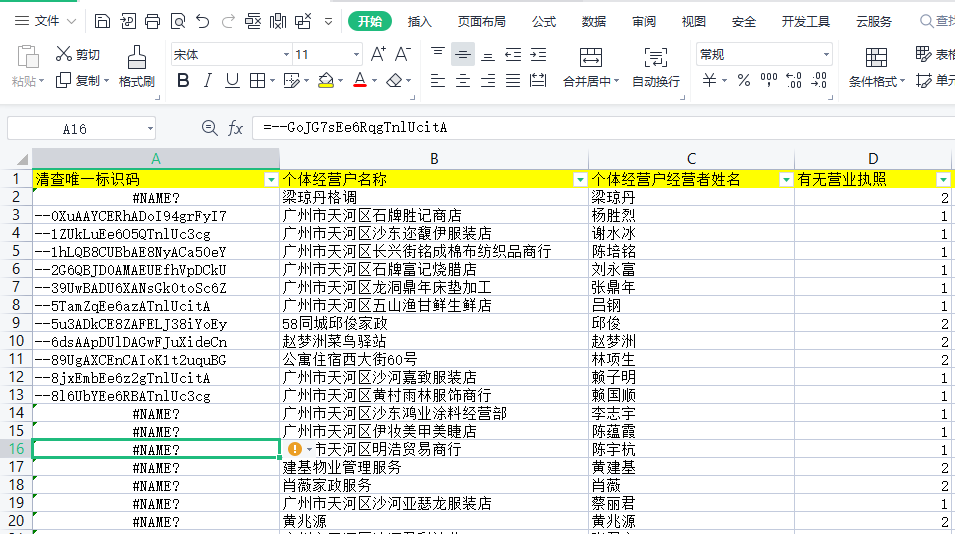Expand the name box A16 dropdown arrow
The image size is (955, 534).
pos(150,128)
